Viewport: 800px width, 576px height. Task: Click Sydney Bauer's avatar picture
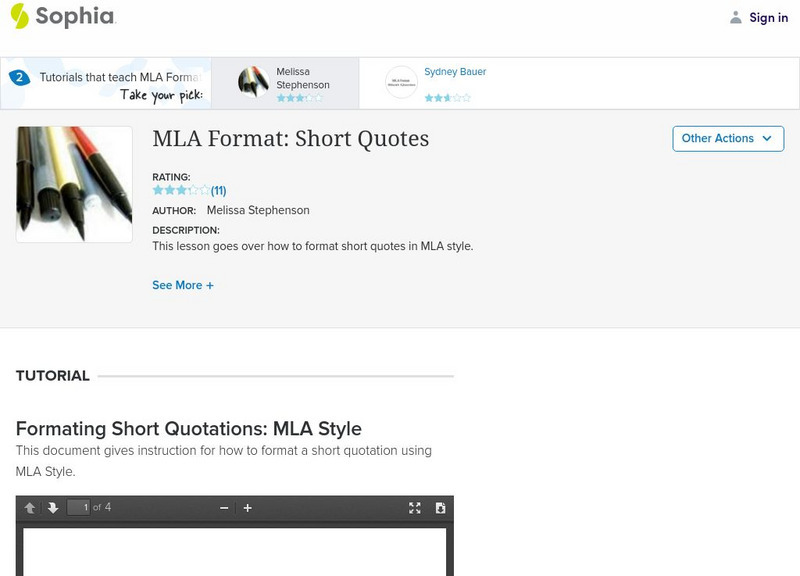pyautogui.click(x=401, y=82)
